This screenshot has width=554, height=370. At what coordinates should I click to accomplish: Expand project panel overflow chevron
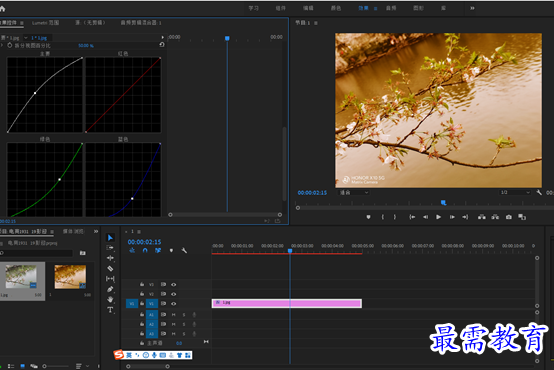click(x=96, y=231)
